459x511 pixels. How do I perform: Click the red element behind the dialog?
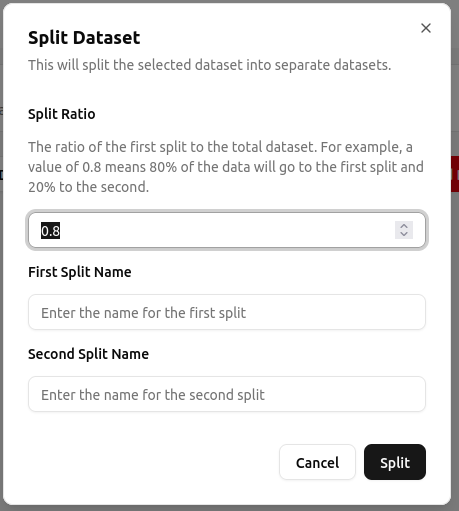[x=455, y=174]
